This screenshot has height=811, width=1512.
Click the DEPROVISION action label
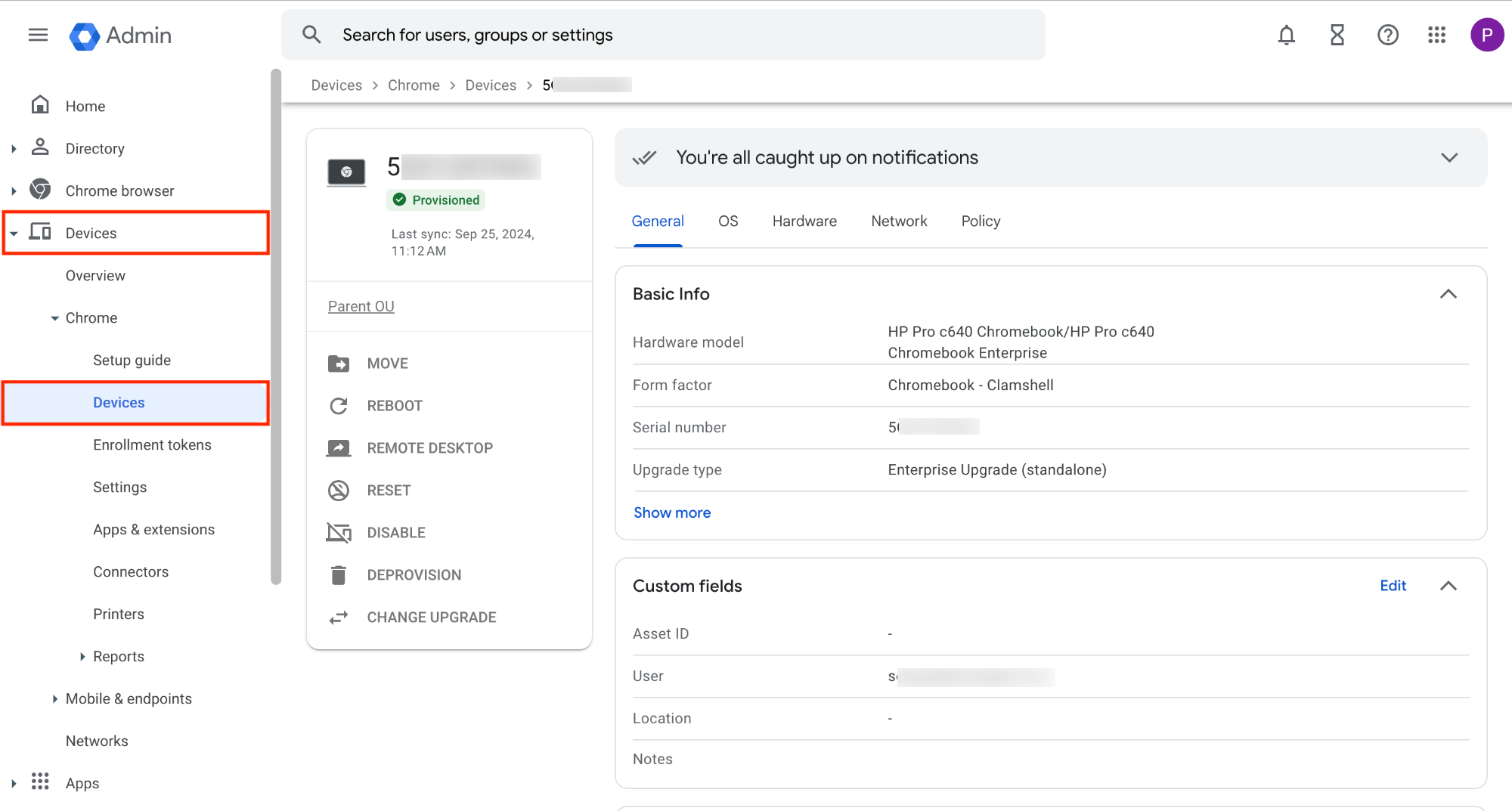click(x=414, y=575)
